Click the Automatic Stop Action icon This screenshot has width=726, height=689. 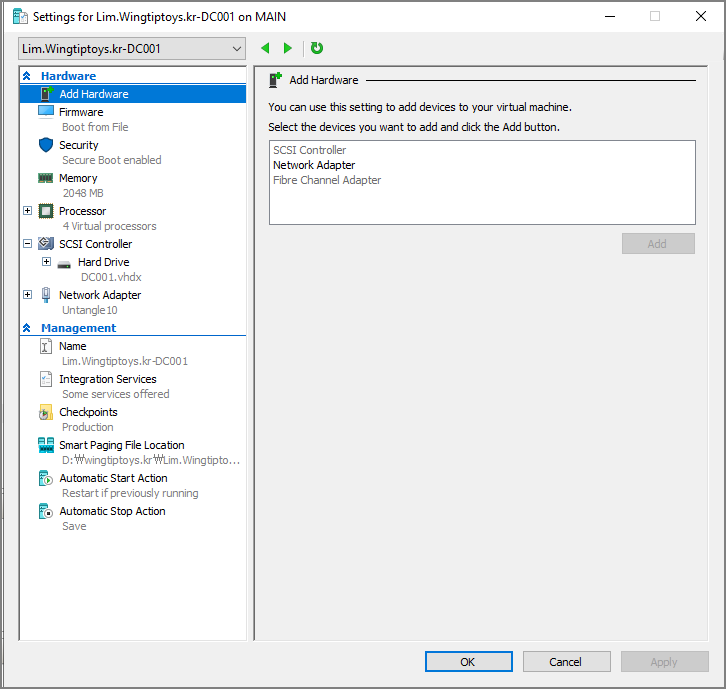(45, 511)
